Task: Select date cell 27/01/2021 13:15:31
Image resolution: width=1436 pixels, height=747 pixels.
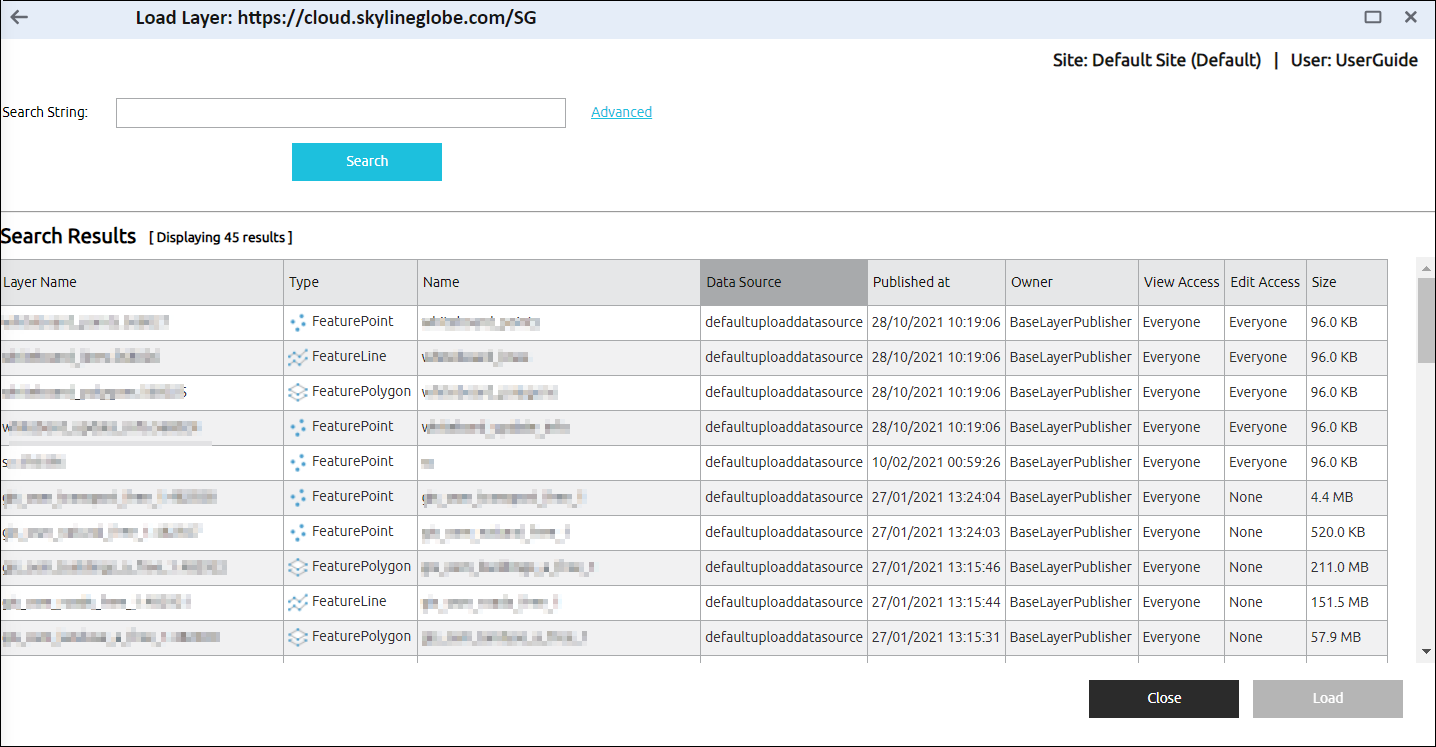Action: tap(936, 637)
